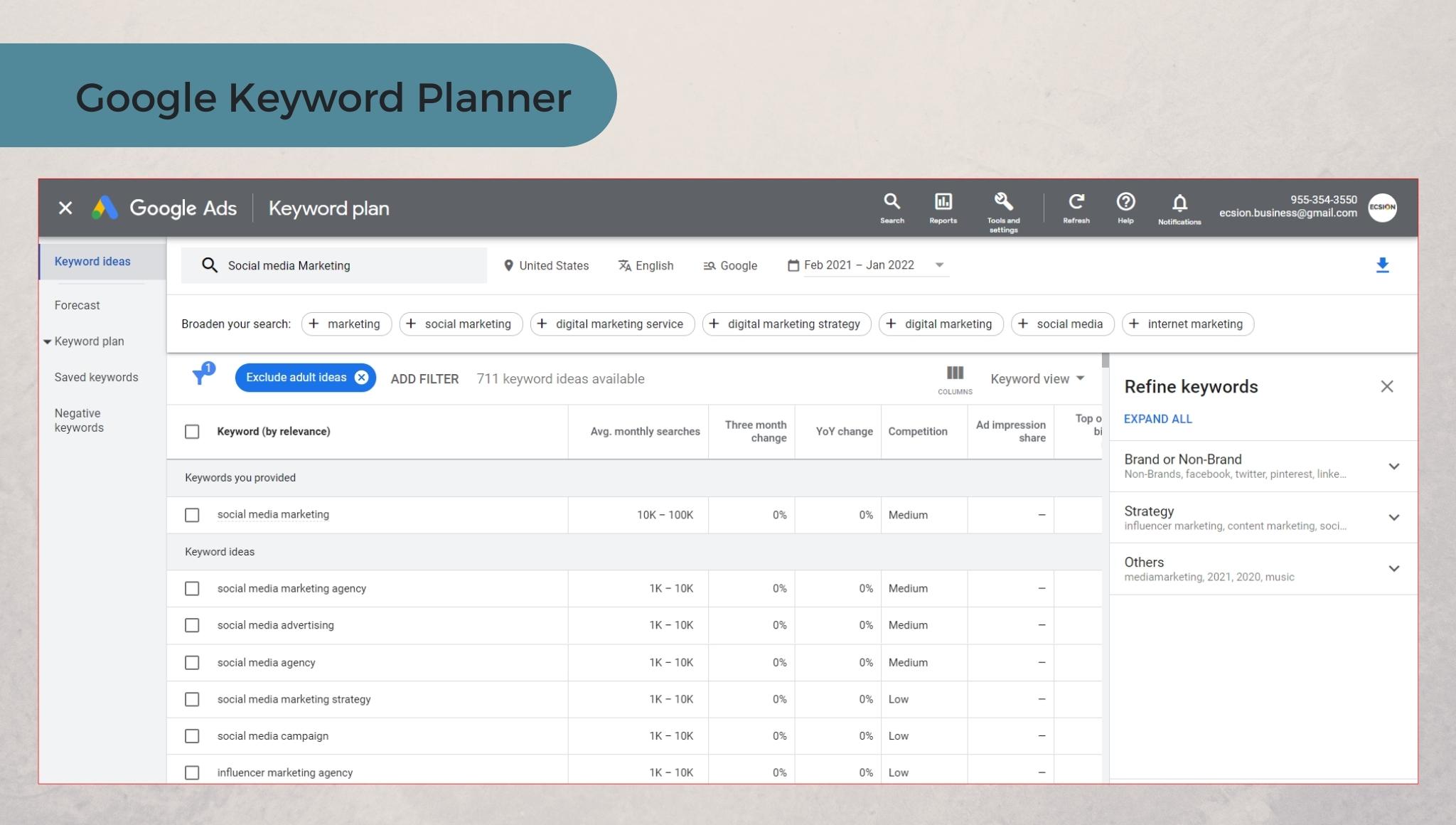The image size is (1456, 825).
Task: Click ADD FILTER
Action: 424,379
